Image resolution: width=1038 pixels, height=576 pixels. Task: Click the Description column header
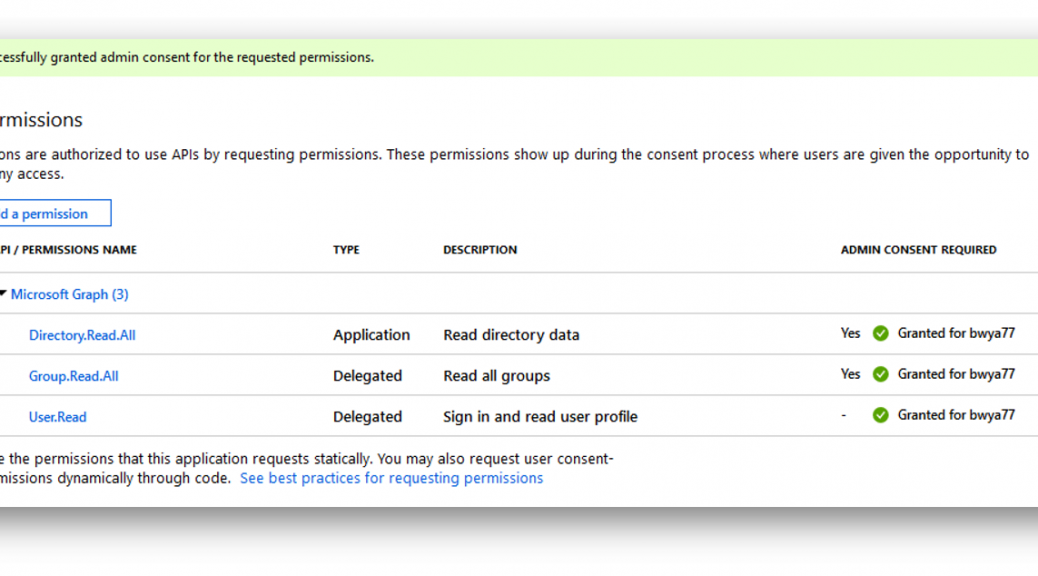pos(480,250)
